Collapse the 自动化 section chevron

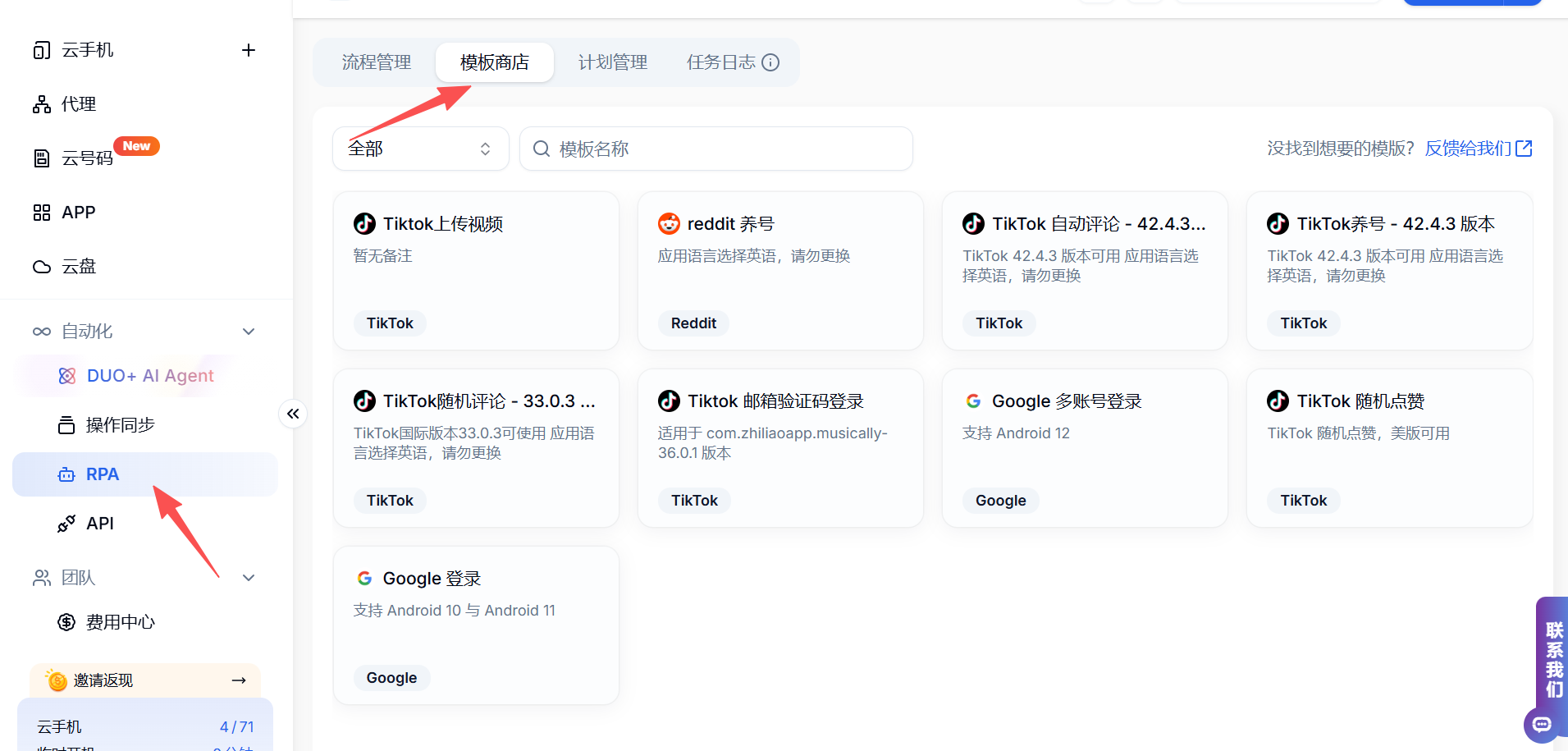[x=249, y=332]
